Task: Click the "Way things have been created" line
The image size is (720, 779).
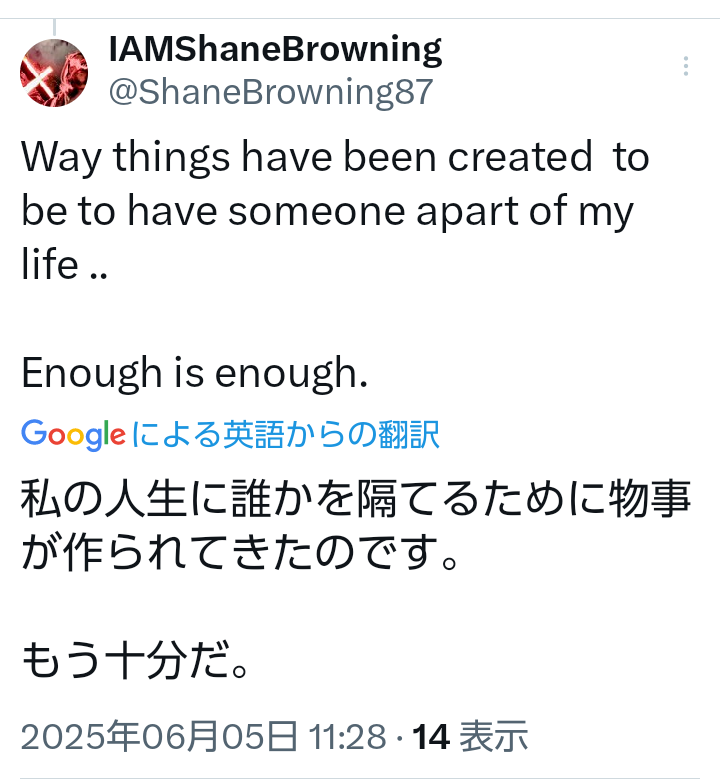Action: coord(335,158)
